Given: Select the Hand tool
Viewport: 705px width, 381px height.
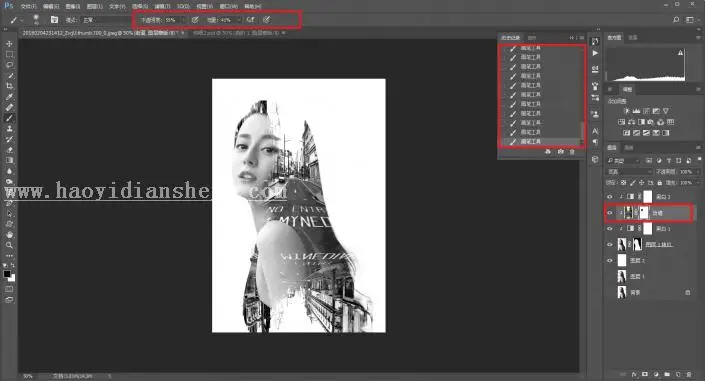Looking at the screenshot, I should coord(9,235).
